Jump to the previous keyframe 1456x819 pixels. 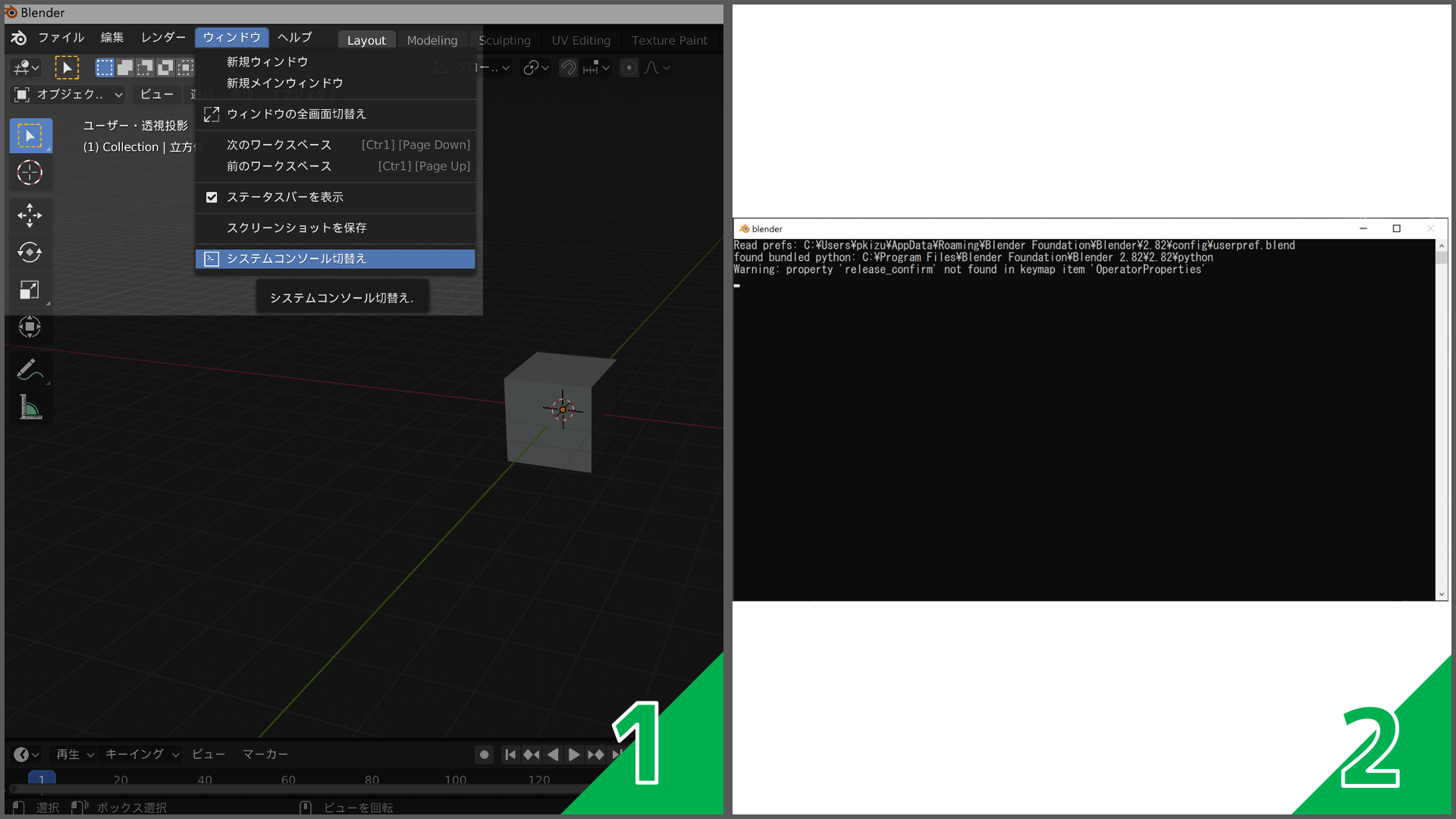532,755
